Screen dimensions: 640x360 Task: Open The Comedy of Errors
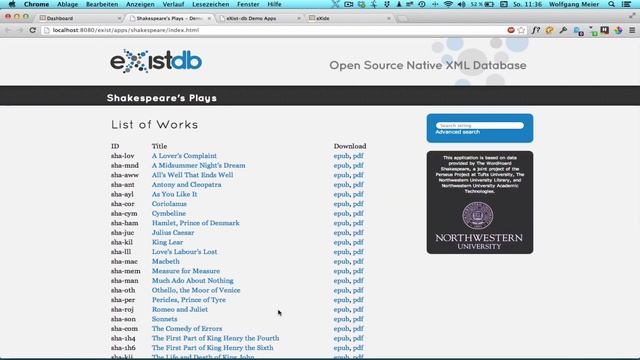point(187,328)
